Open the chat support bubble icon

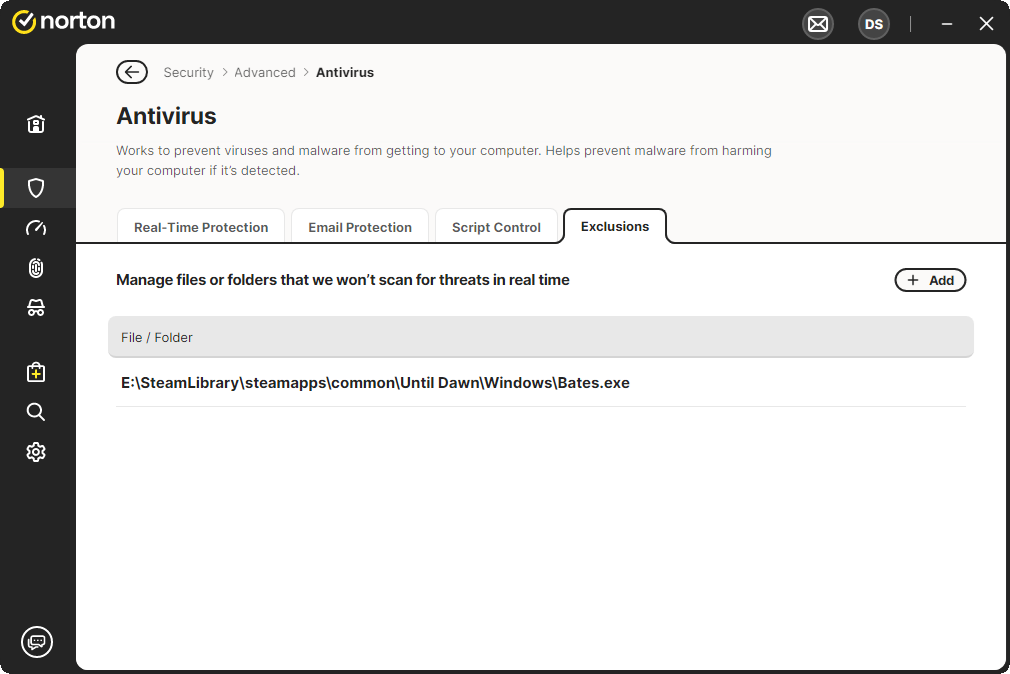(37, 641)
